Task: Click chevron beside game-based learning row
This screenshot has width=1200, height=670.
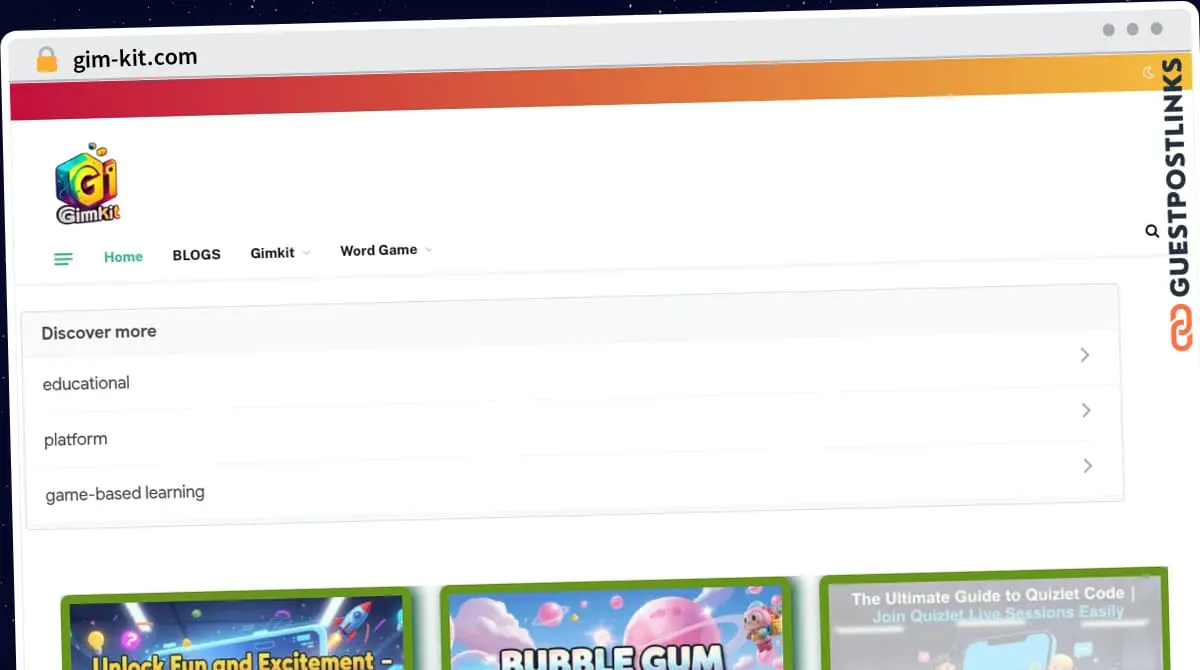Action: (1087, 466)
